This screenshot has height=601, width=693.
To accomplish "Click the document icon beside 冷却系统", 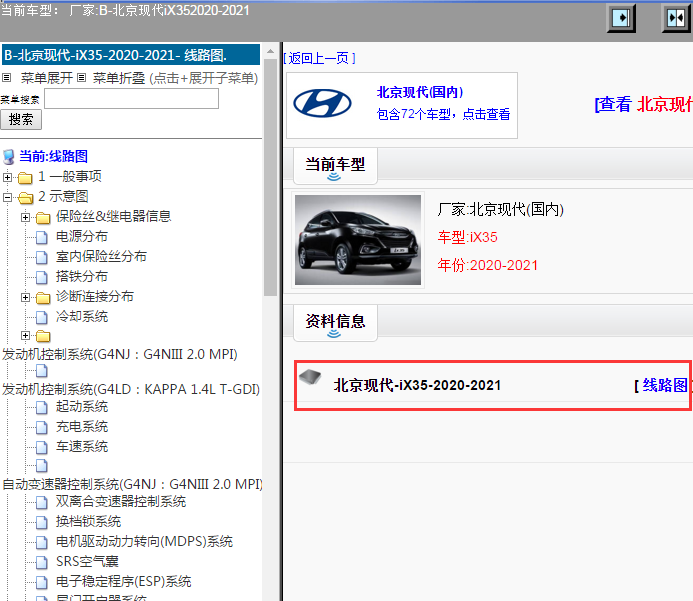I will coord(42,317).
